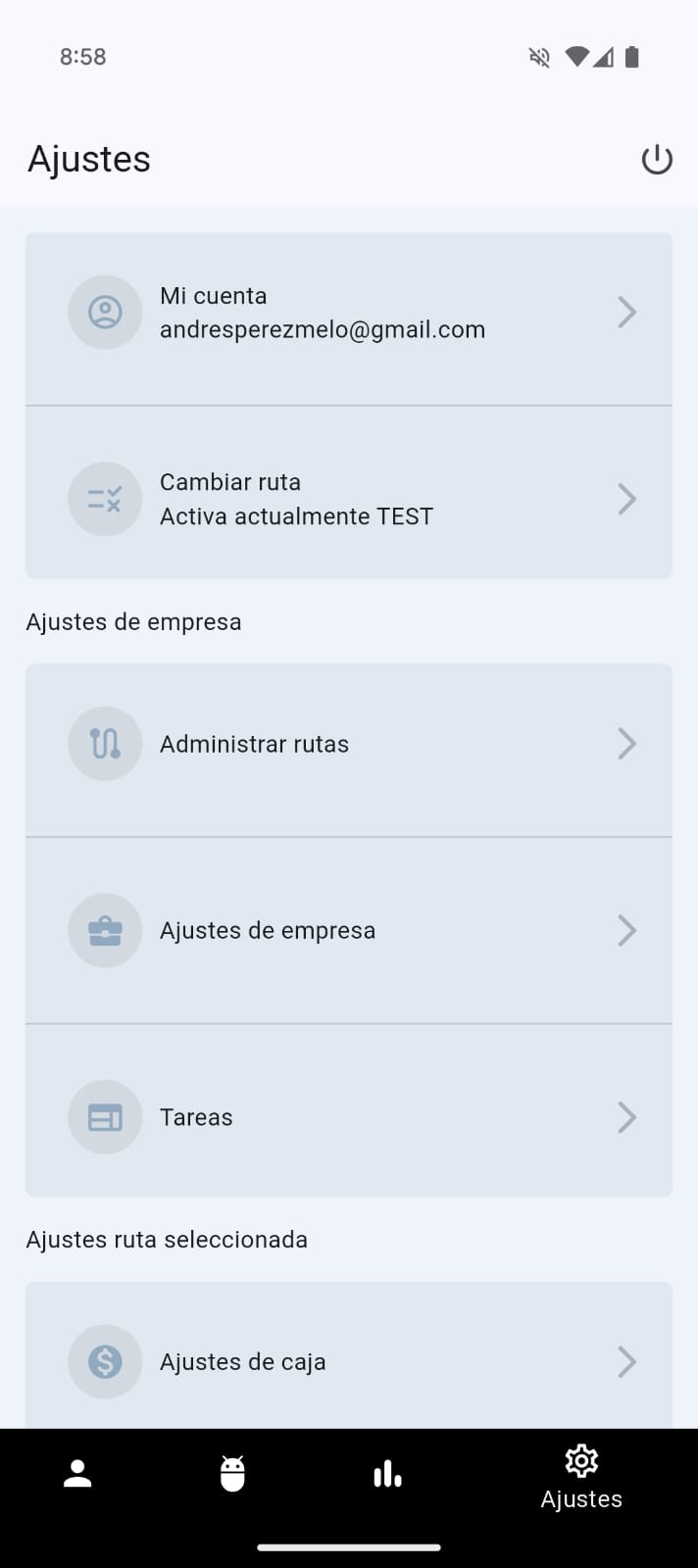Tap the chevron next to Tareas

(x=626, y=1117)
